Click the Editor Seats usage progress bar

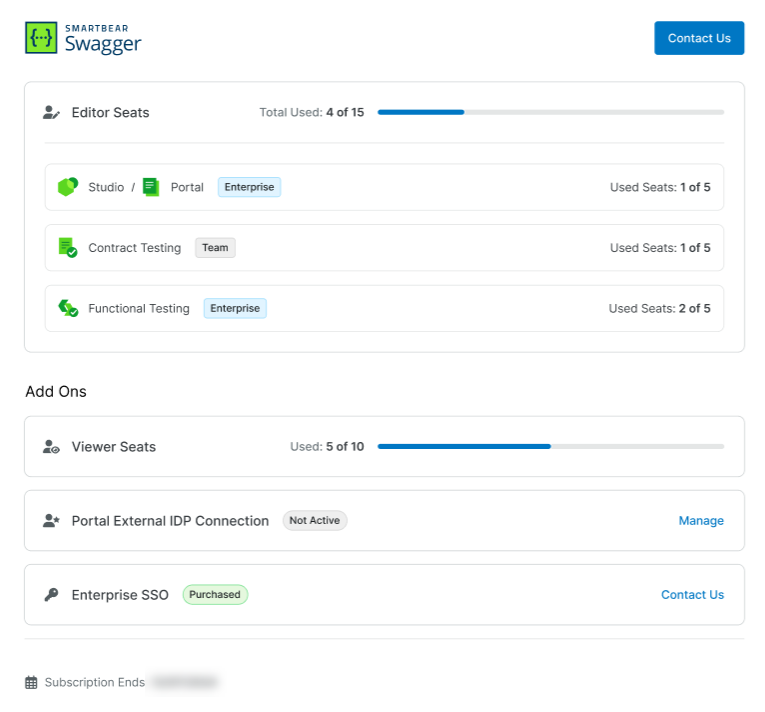[x=551, y=112]
